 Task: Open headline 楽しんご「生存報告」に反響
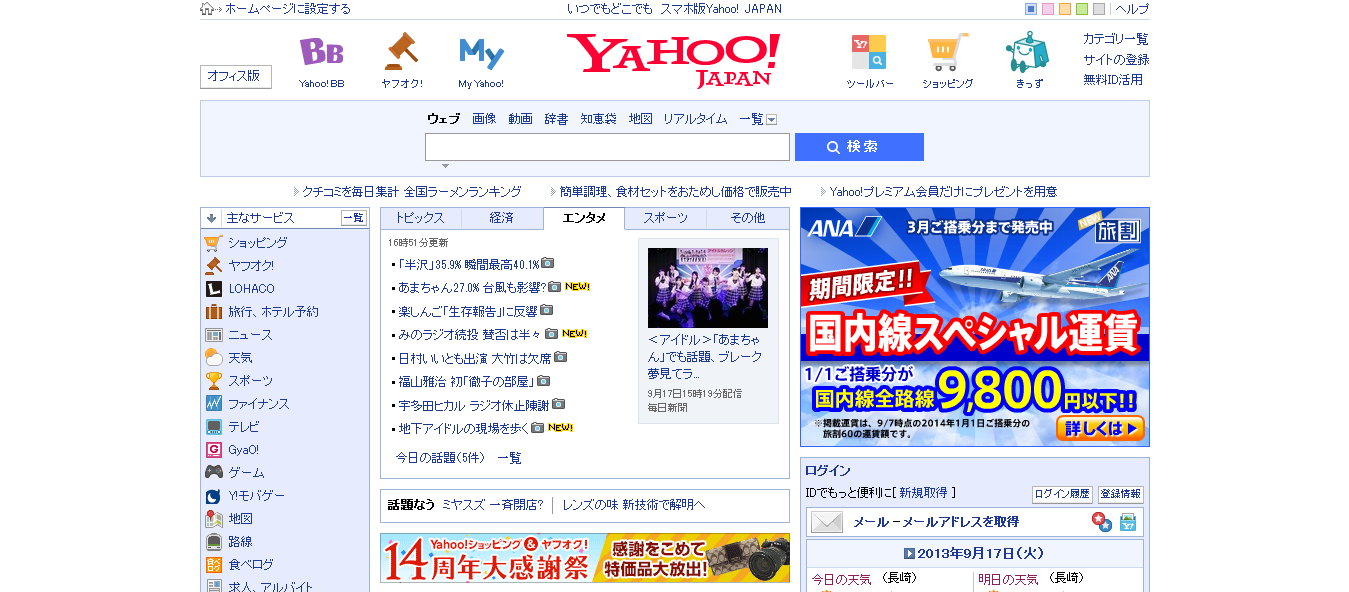coord(468,311)
